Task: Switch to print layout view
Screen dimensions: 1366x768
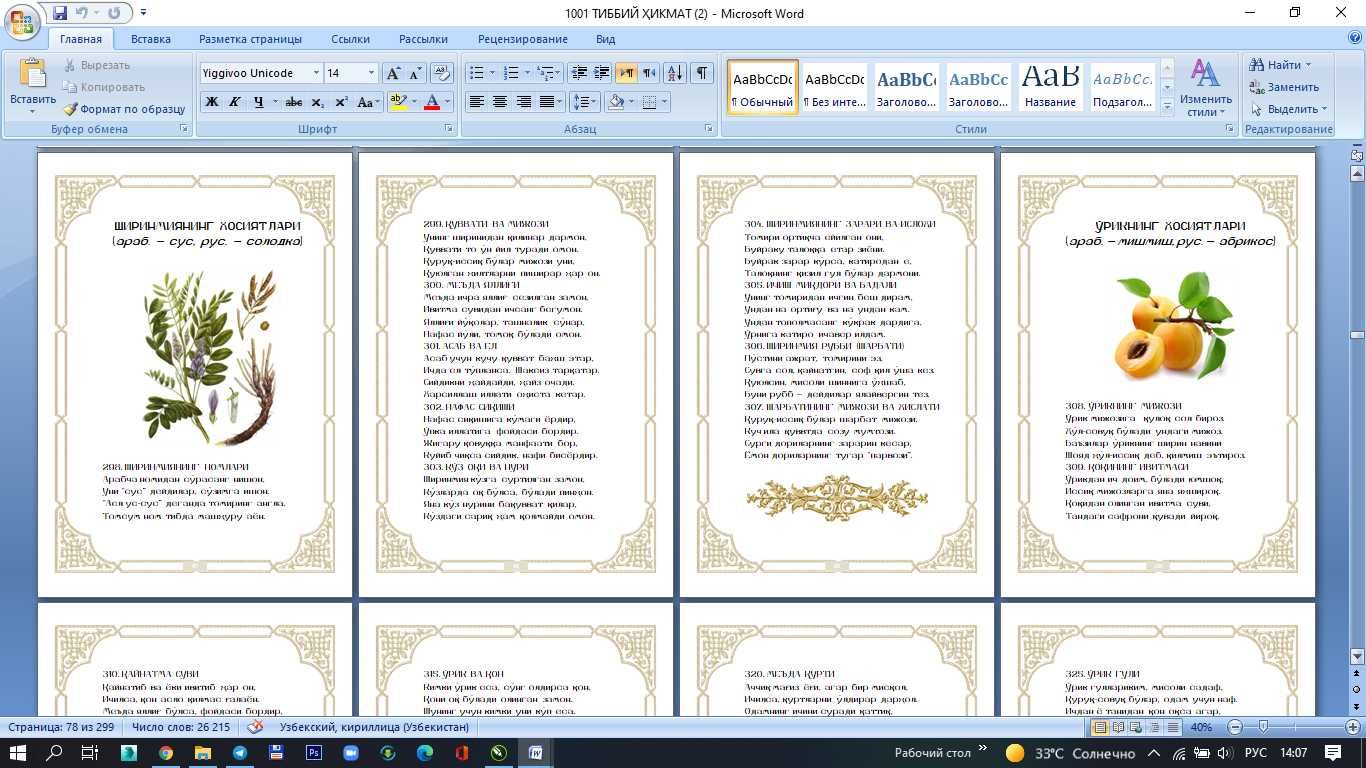Action: (1101, 727)
